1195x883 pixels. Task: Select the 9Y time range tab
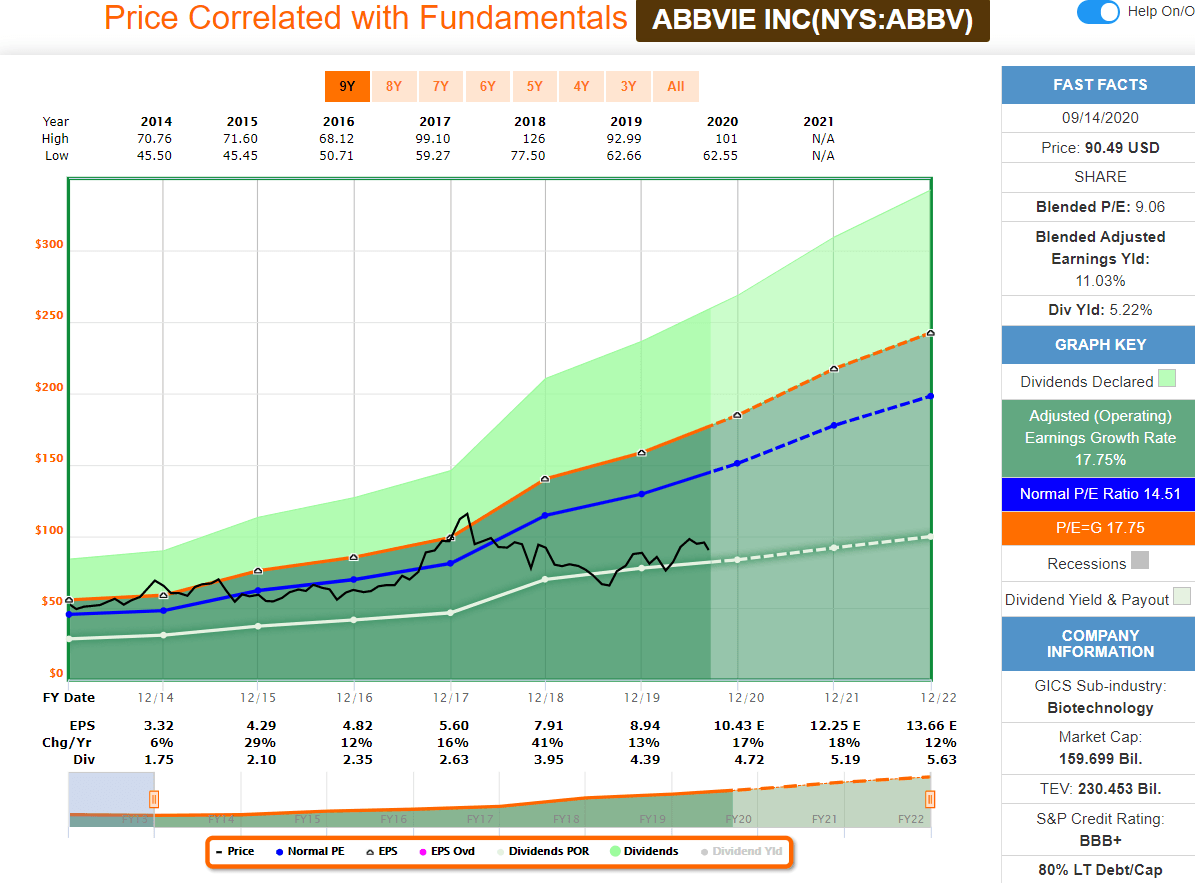[x=347, y=86]
